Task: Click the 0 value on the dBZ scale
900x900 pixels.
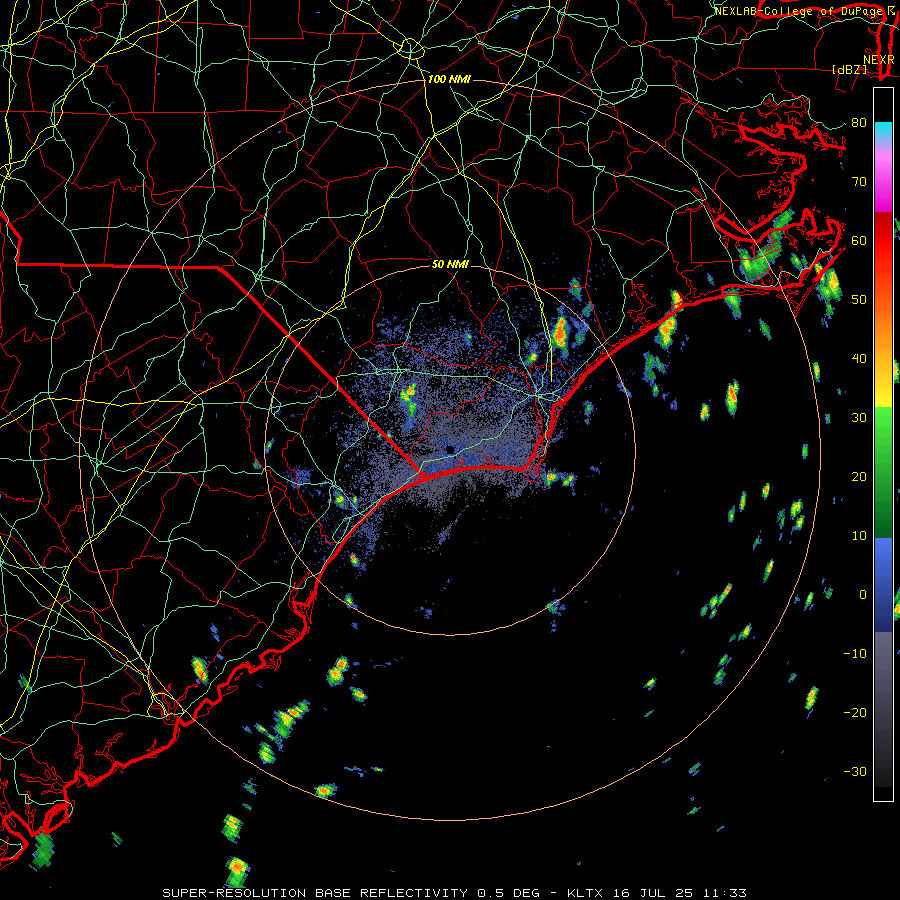Action: click(x=862, y=595)
